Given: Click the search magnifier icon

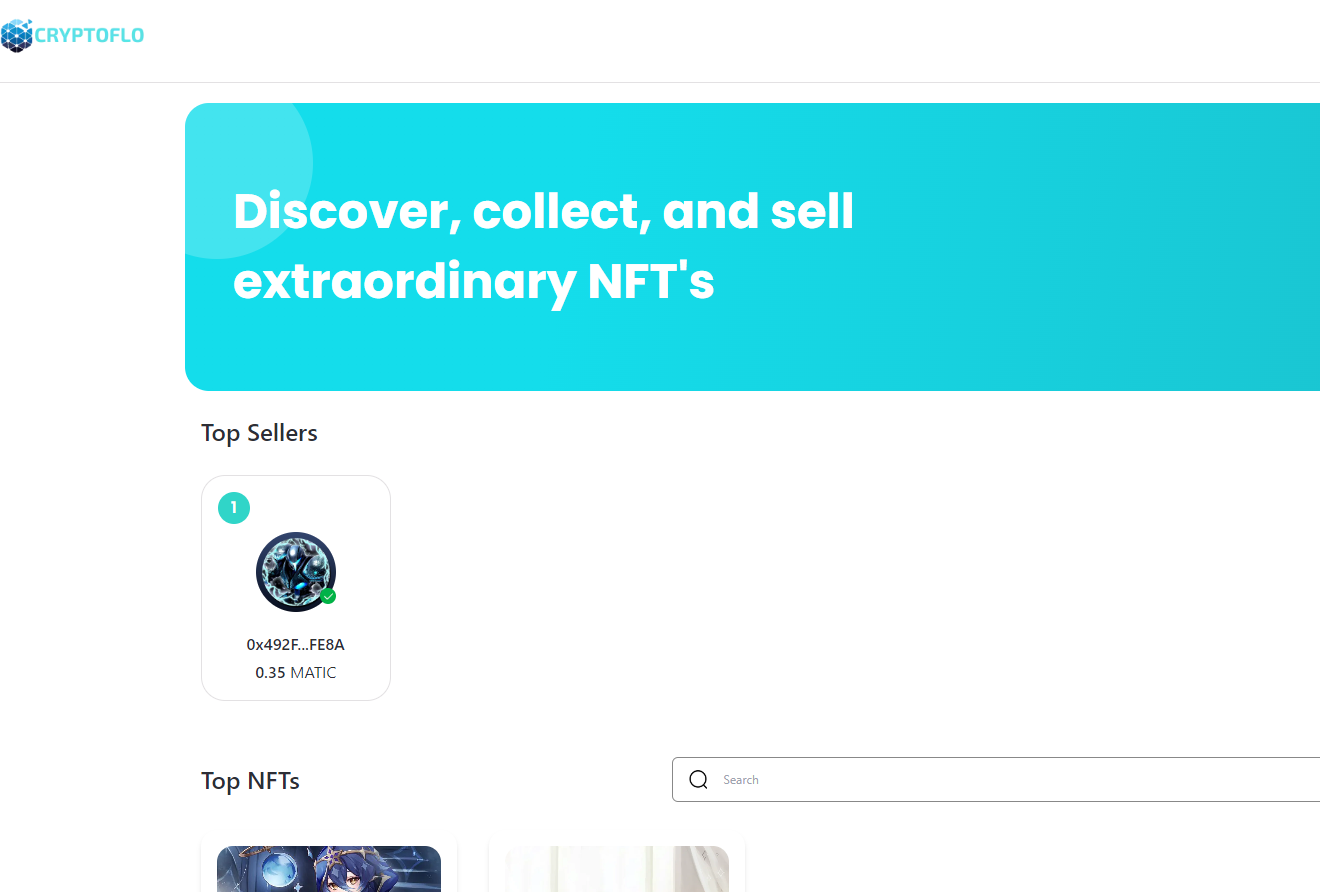Looking at the screenshot, I should (x=699, y=780).
